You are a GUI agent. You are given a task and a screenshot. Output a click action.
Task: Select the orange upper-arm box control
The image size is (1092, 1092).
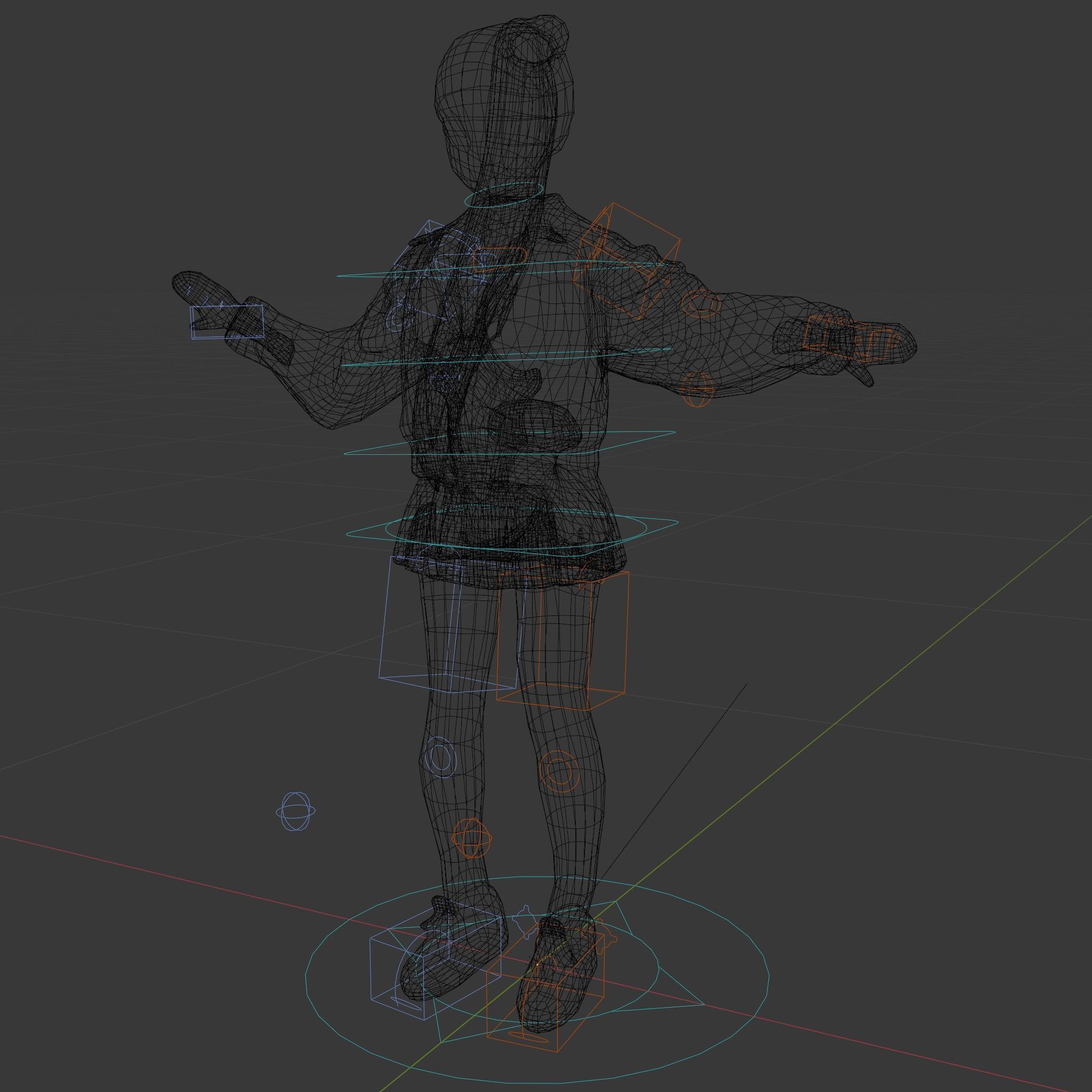click(x=627, y=261)
